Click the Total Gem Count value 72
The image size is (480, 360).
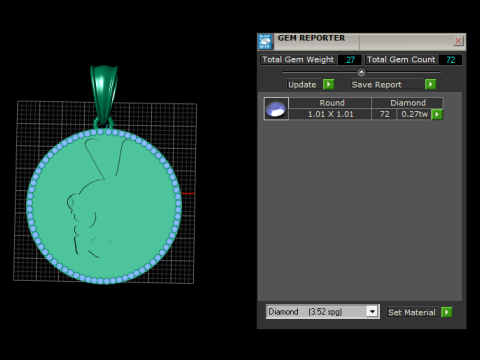(x=451, y=60)
